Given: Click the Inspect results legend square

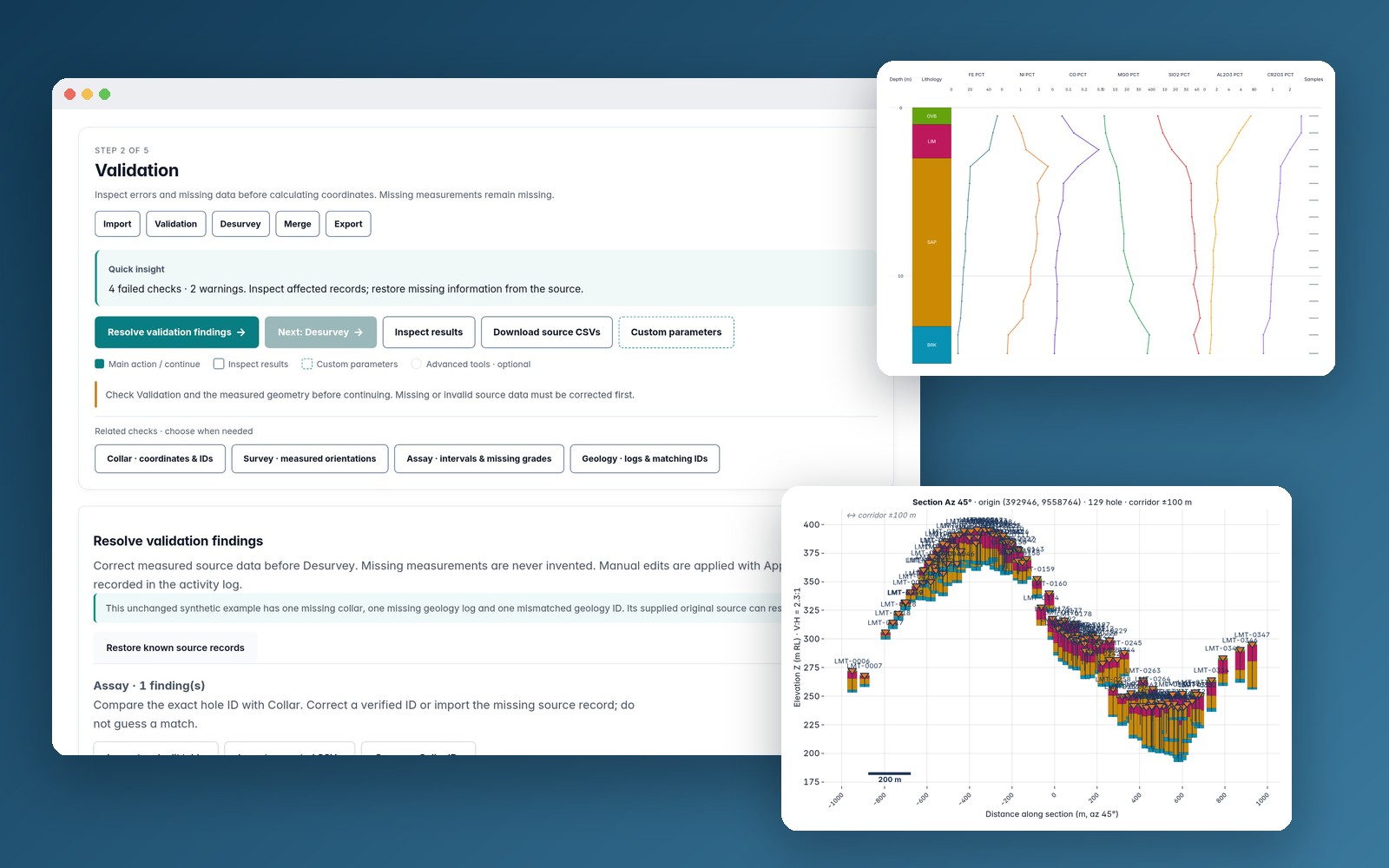Looking at the screenshot, I should coord(219,364).
